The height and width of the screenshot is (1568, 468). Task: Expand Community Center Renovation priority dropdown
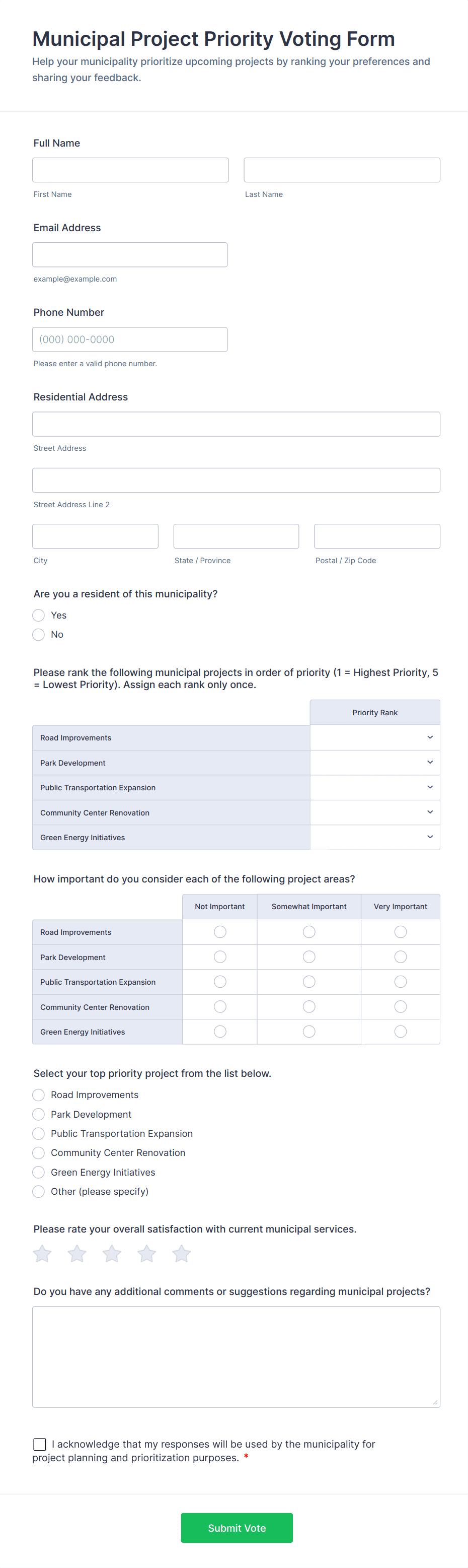(374, 812)
